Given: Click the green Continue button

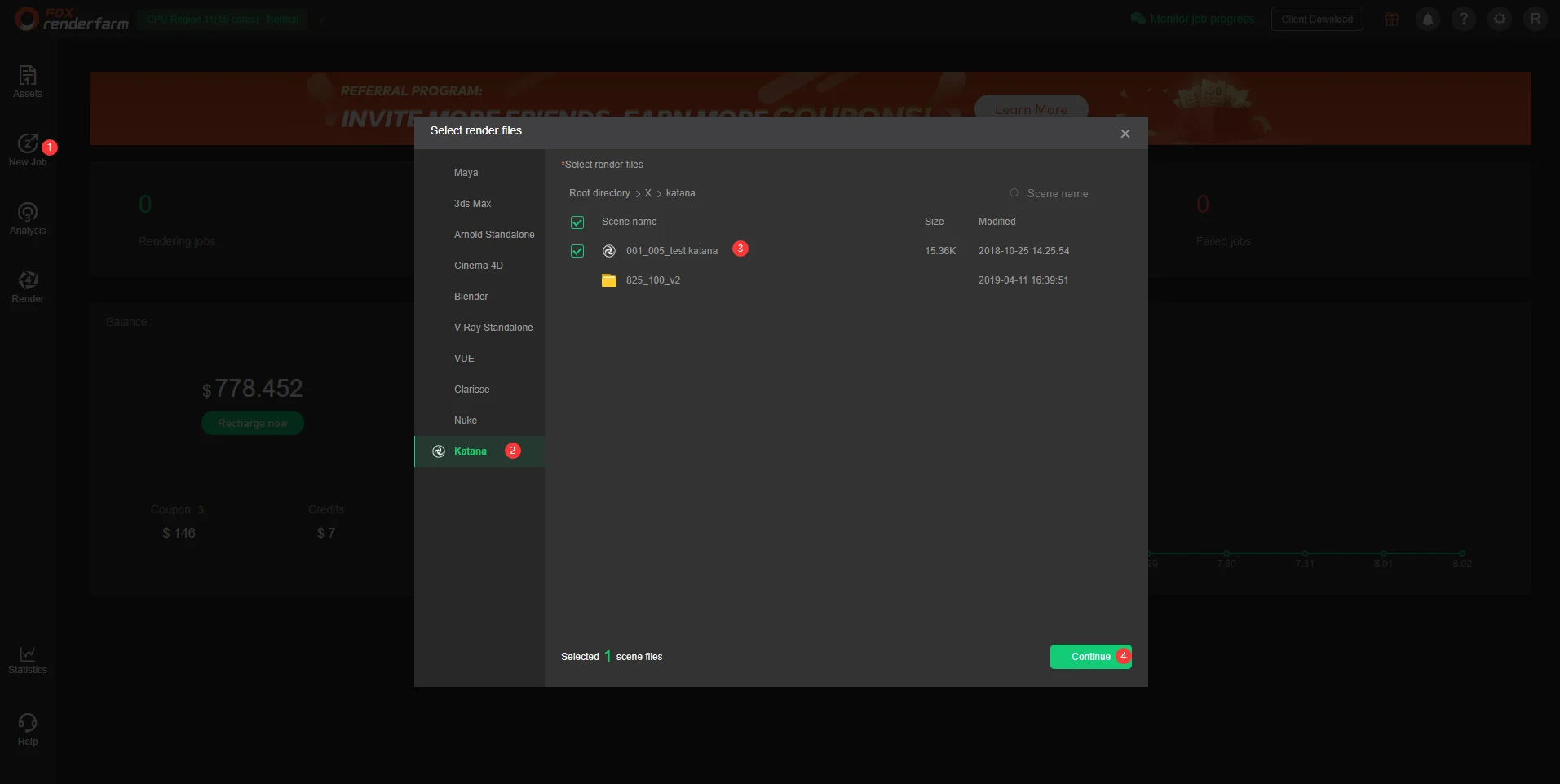Looking at the screenshot, I should [1091, 657].
